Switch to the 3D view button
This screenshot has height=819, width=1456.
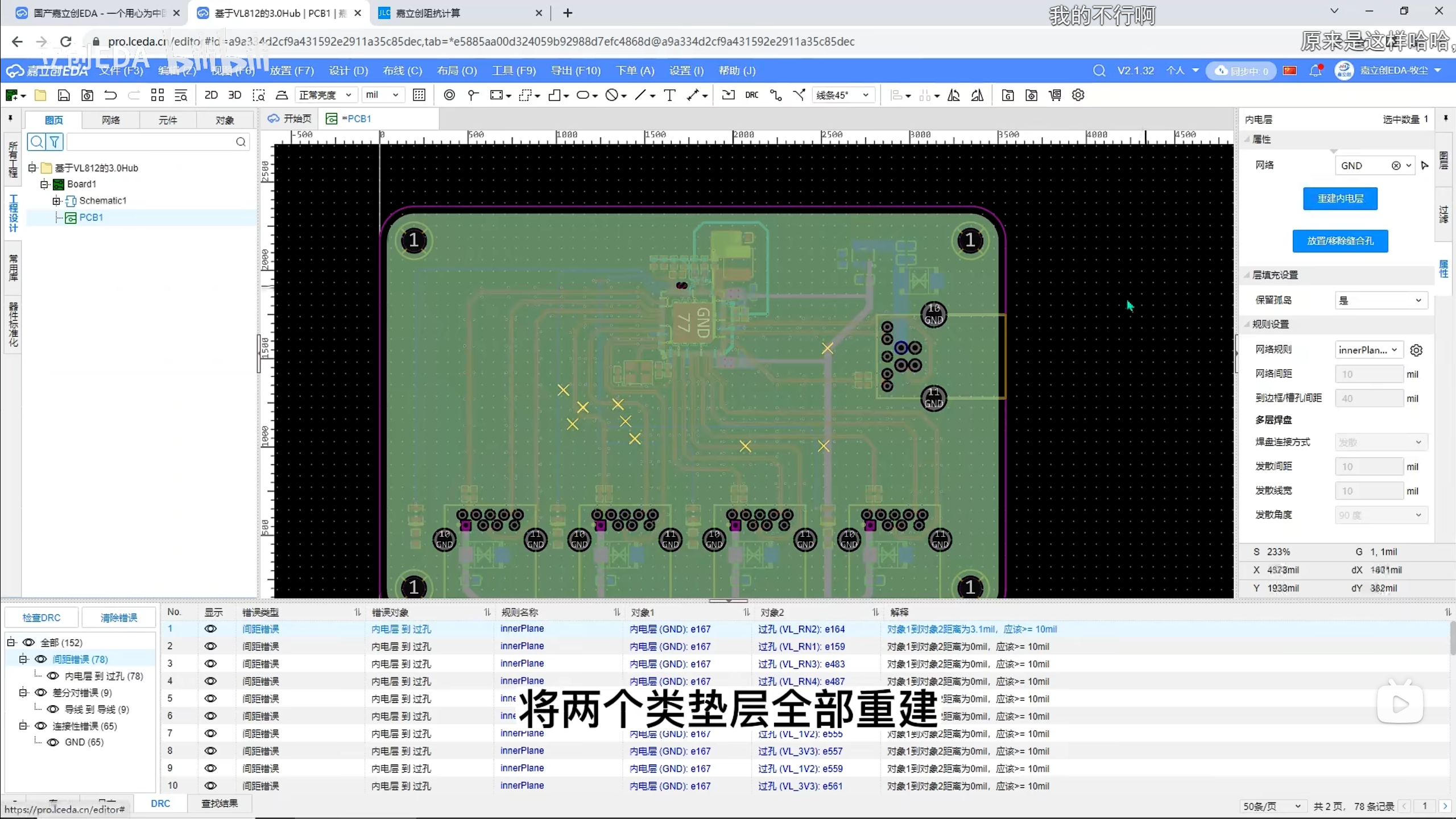tap(234, 95)
